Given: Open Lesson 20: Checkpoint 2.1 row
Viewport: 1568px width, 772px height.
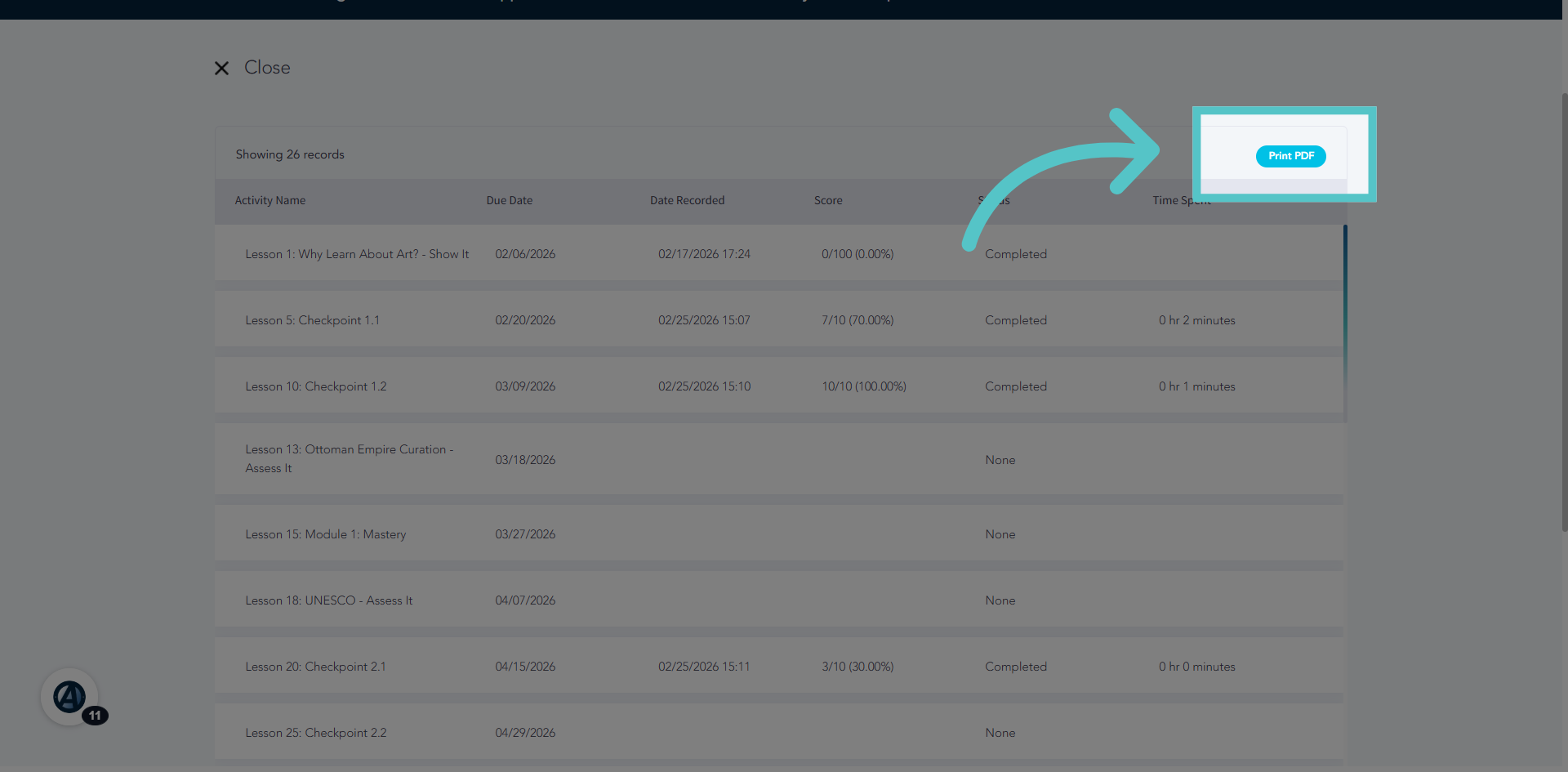Looking at the screenshot, I should point(779,667).
